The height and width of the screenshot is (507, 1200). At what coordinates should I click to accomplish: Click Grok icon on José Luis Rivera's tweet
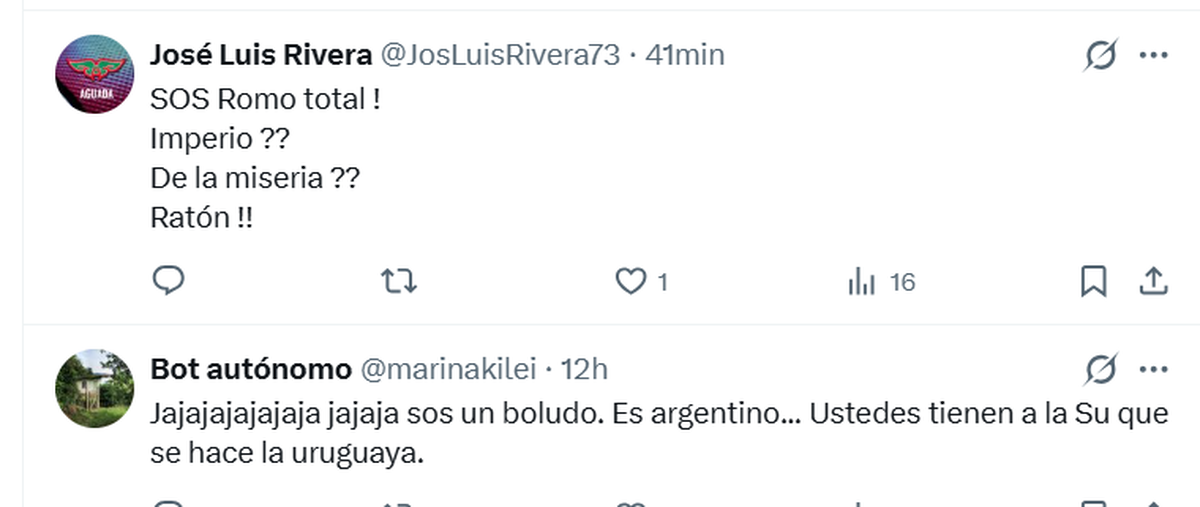[1100, 56]
